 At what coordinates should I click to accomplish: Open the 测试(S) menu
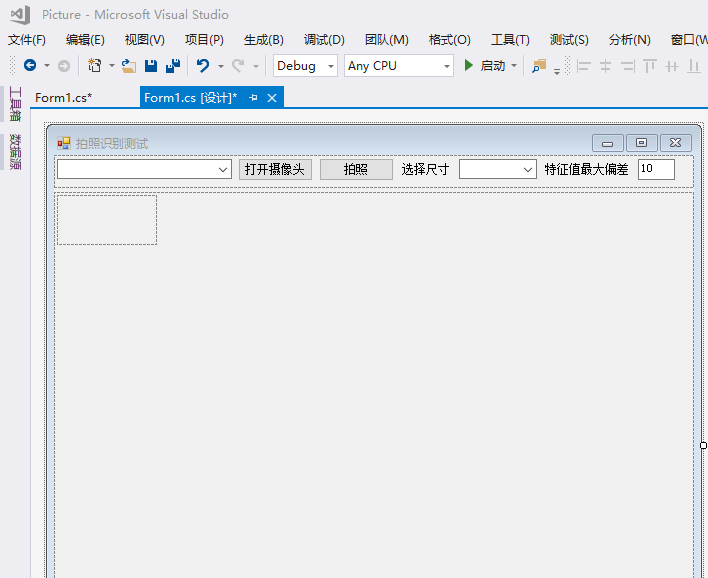click(x=569, y=40)
